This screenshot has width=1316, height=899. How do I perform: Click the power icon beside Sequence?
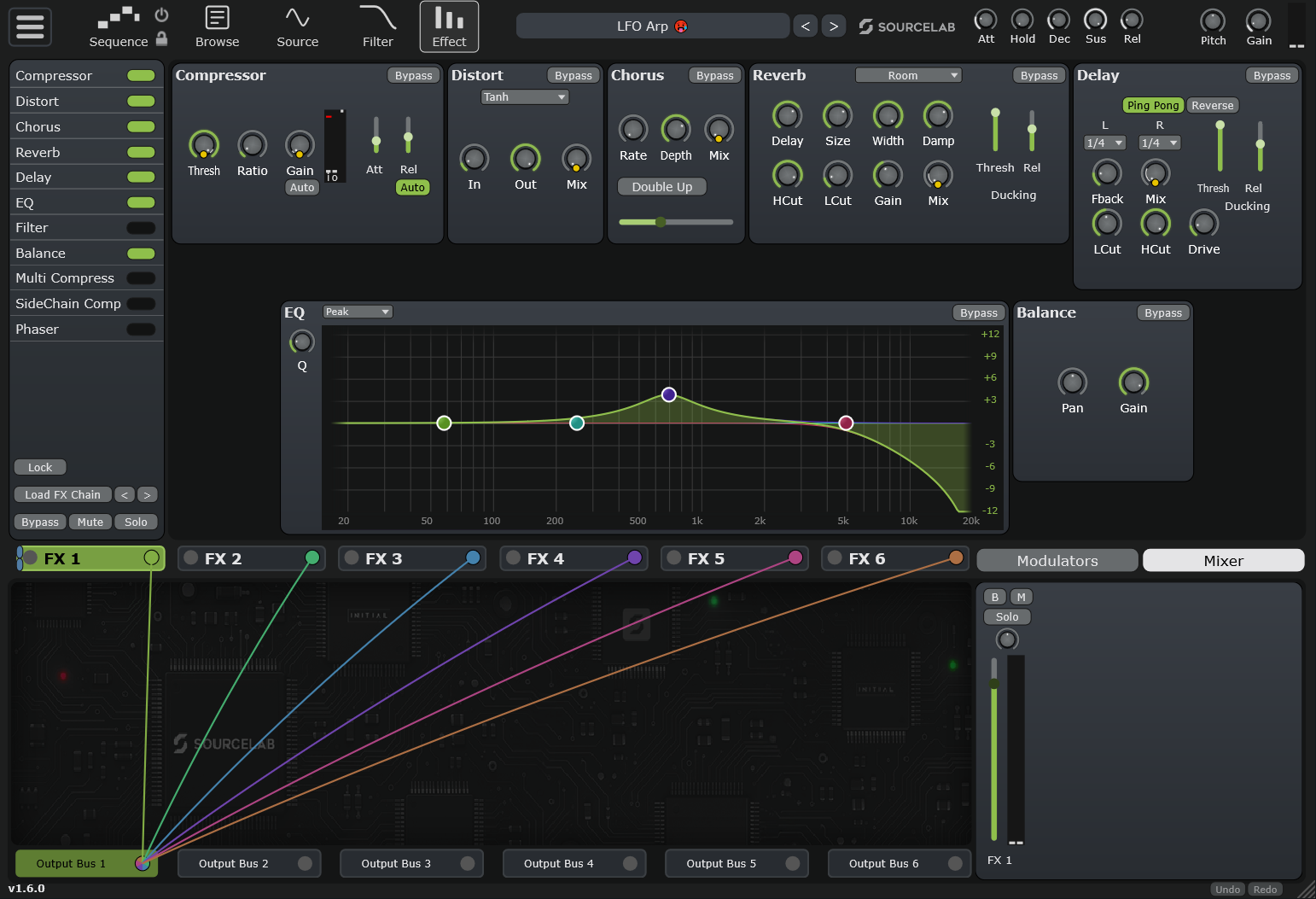point(161,15)
